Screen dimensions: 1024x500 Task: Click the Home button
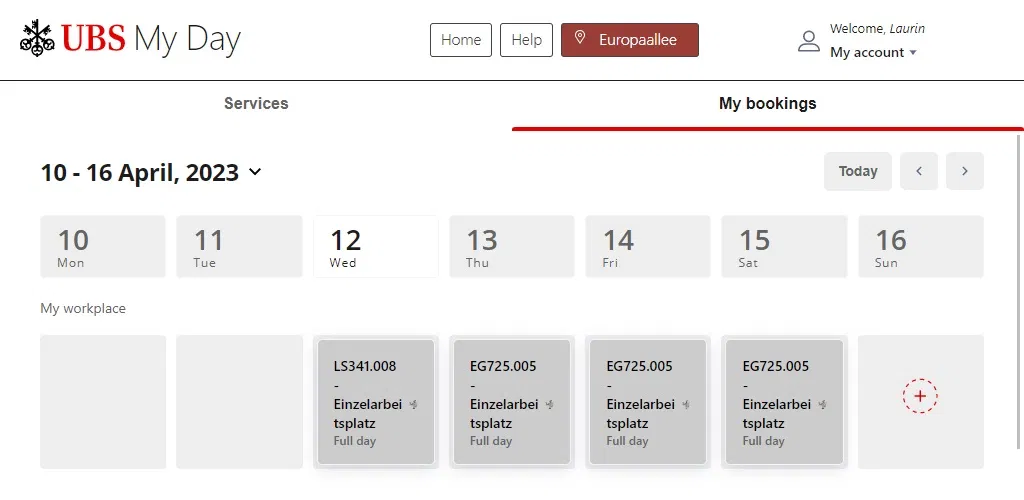click(460, 40)
